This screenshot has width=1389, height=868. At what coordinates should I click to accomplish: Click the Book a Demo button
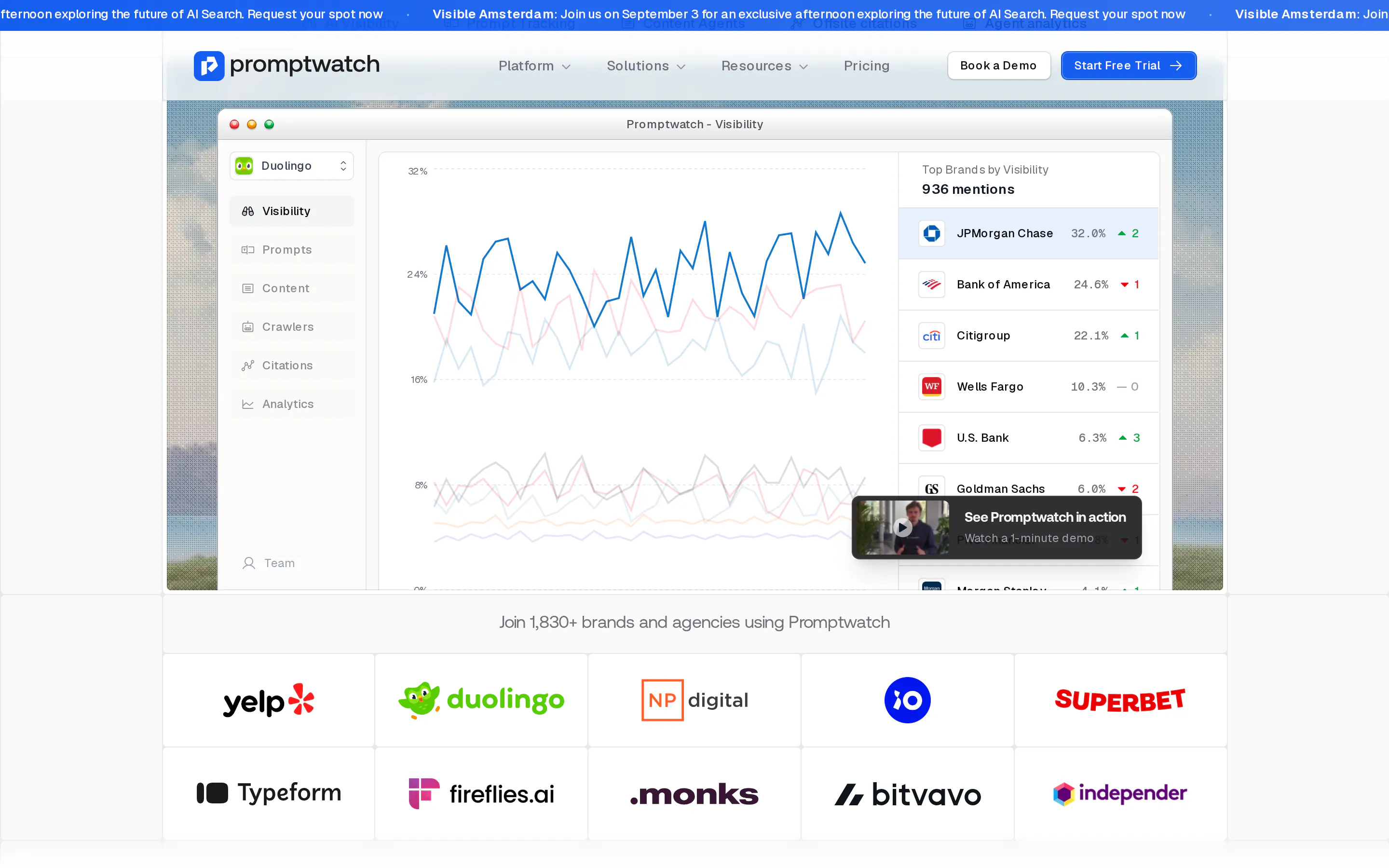tap(999, 66)
